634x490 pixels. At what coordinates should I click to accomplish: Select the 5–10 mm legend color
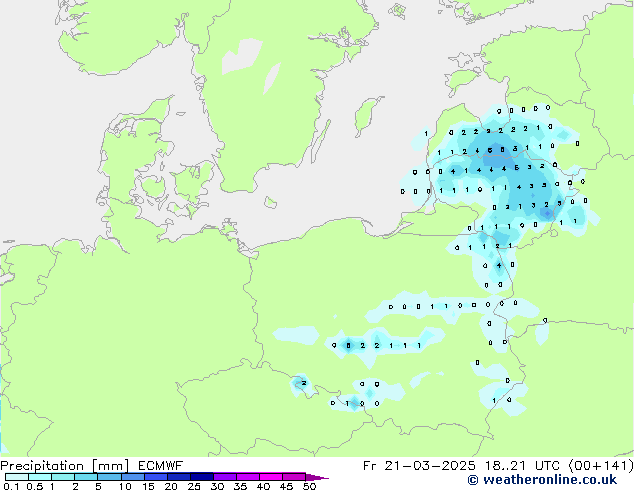110,477
